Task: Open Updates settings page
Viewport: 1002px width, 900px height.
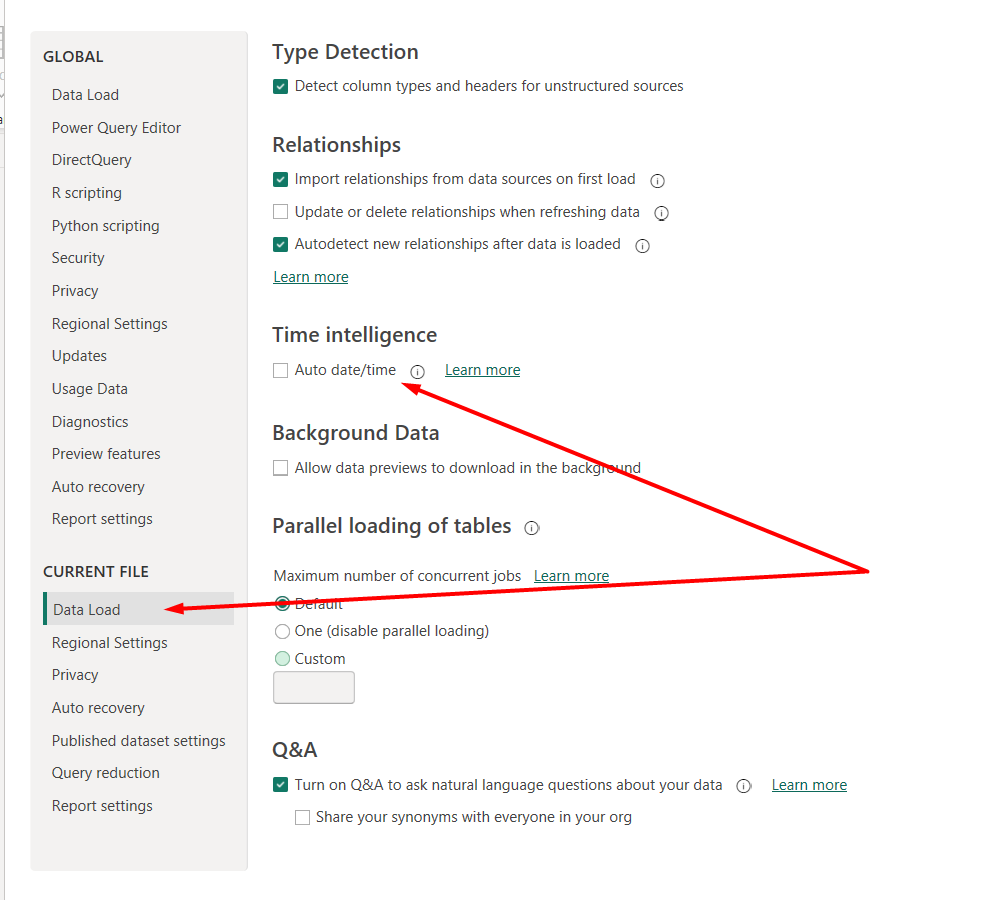Action: [79, 356]
